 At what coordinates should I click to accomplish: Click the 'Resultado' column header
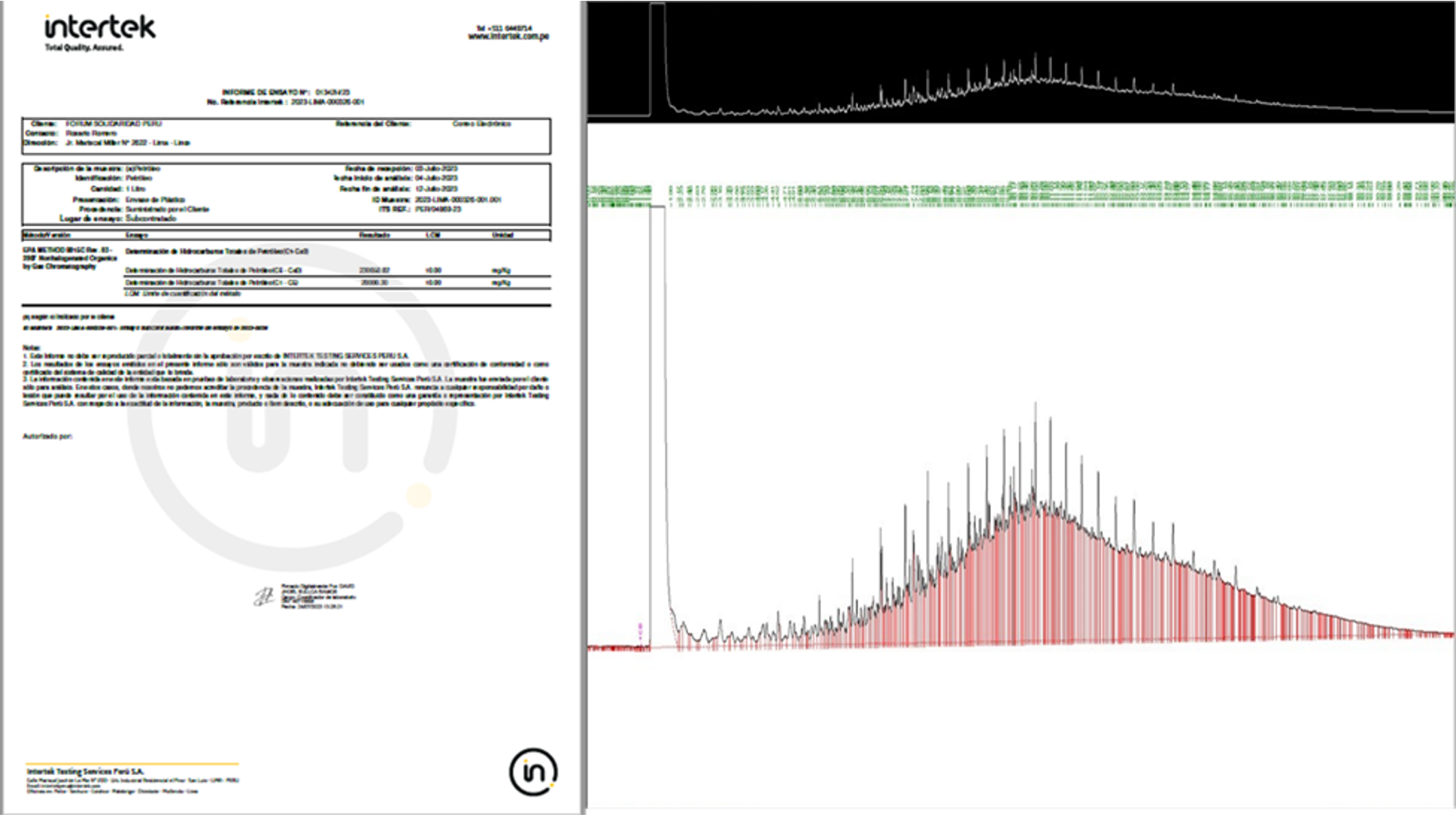coord(374,235)
